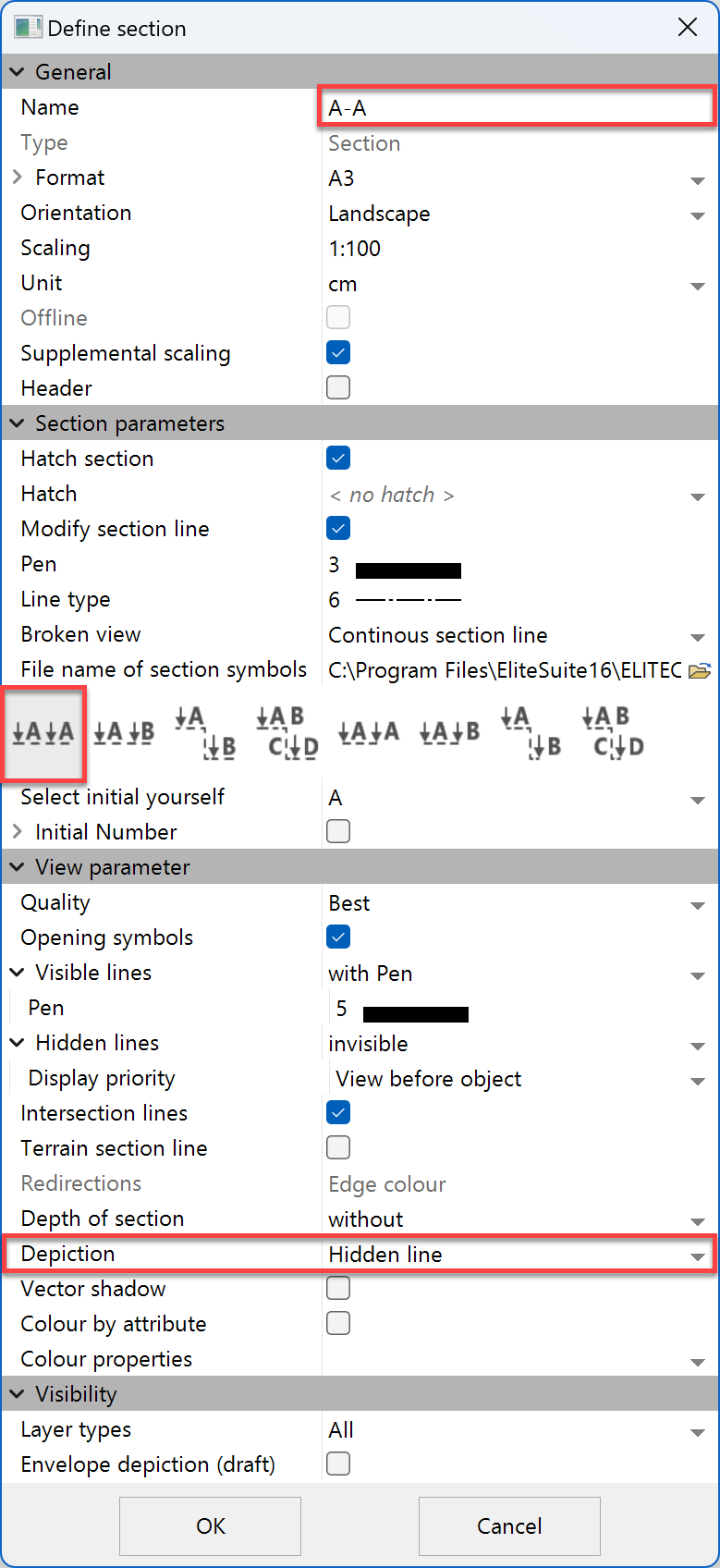This screenshot has height=1568, width=720.
Task: Enable the Header checkbox
Action: [x=338, y=387]
